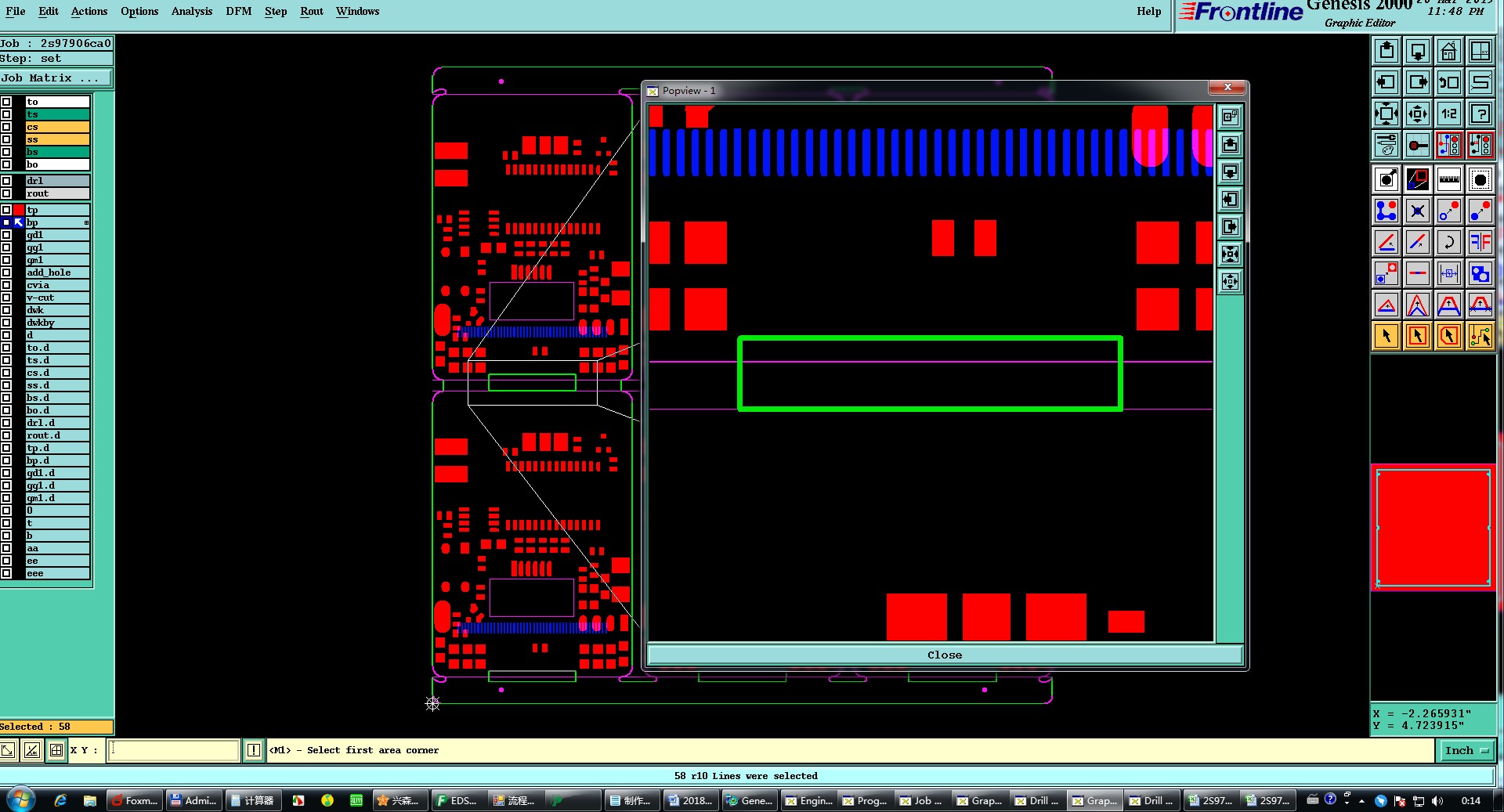Open the Help menu button
The height and width of the screenshot is (812, 1504).
[x=1149, y=11]
